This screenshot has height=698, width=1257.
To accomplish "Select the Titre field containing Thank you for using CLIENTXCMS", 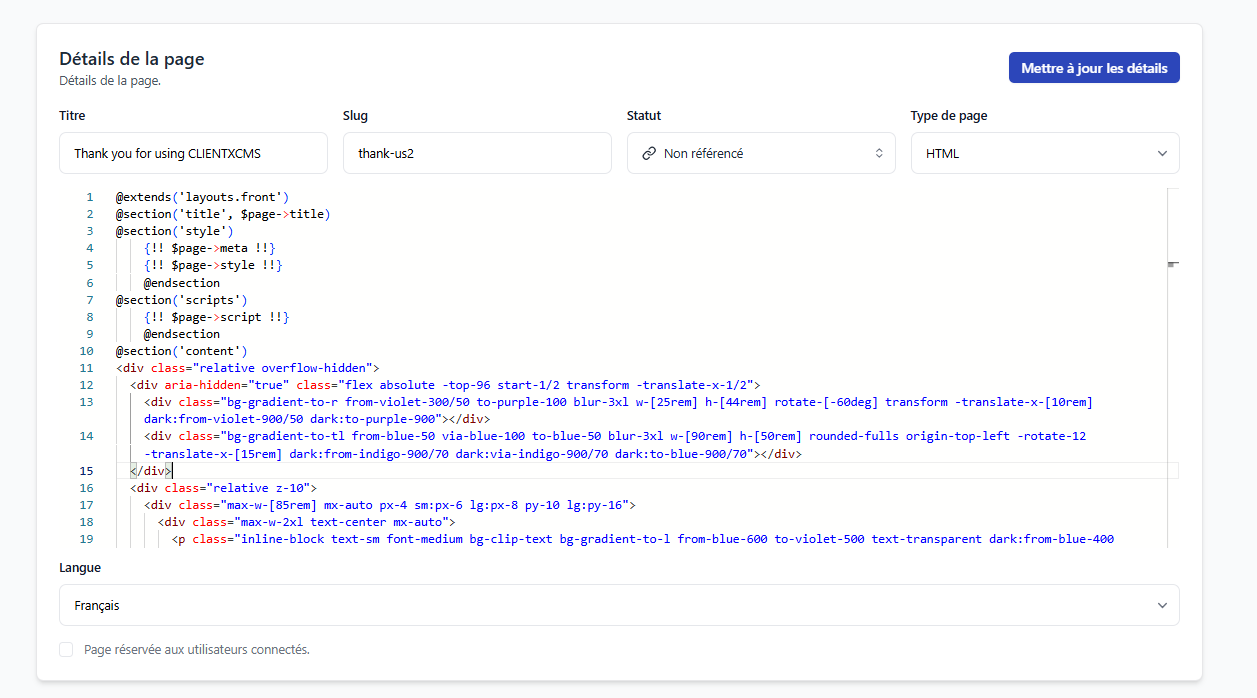I will pos(193,152).
